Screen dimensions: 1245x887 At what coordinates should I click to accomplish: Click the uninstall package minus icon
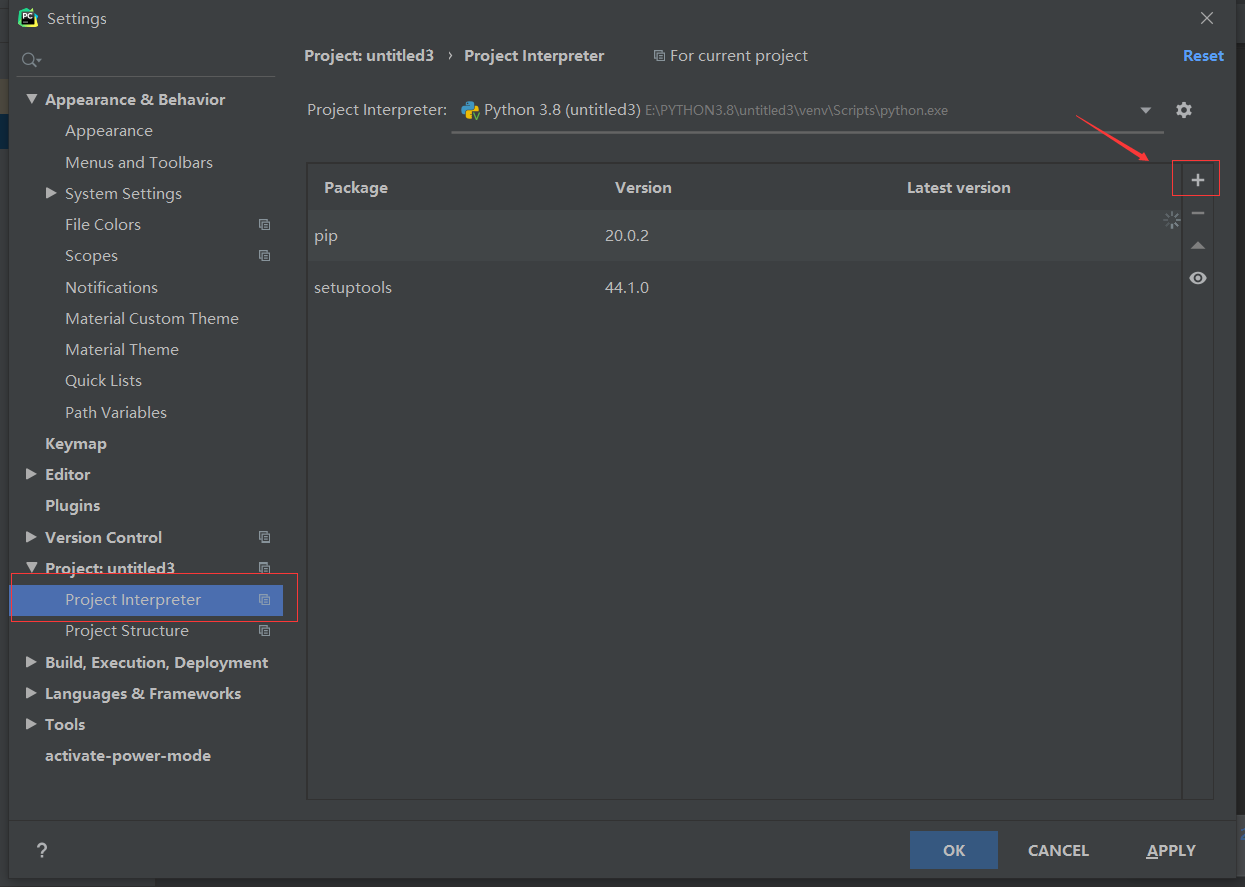[1197, 213]
